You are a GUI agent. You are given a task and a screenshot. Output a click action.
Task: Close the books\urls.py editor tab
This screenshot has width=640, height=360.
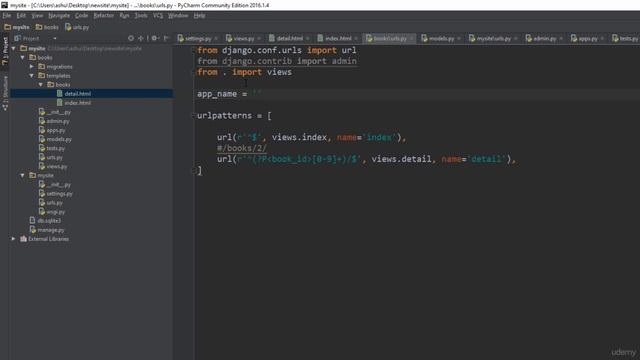[x=411, y=38]
